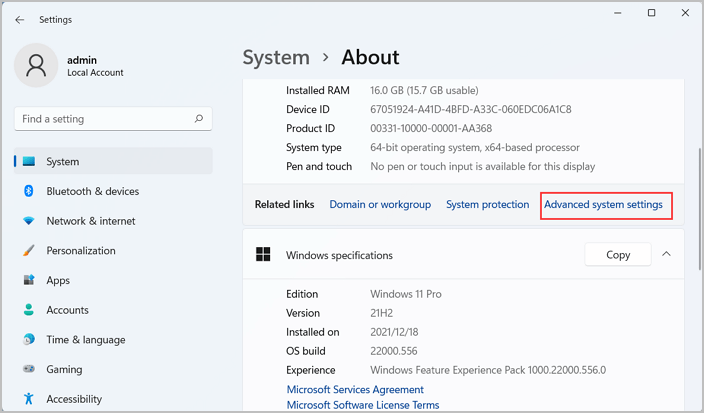This screenshot has width=704, height=413.
Task: Collapse the Windows specifications section
Action: pyautogui.click(x=666, y=254)
